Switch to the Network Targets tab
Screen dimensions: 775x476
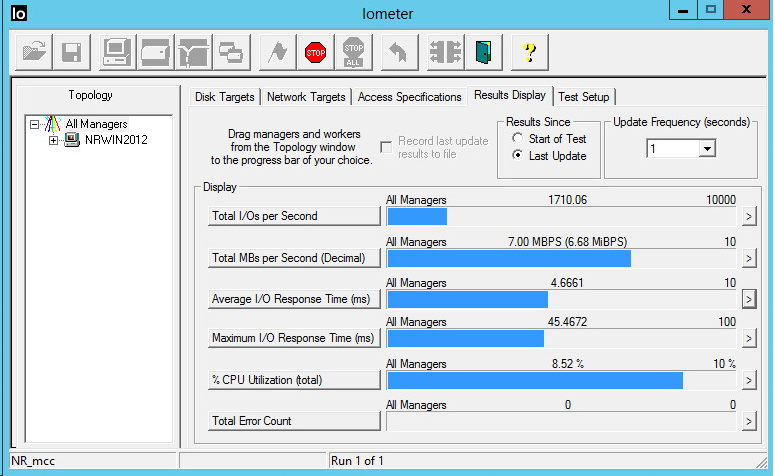tap(306, 97)
